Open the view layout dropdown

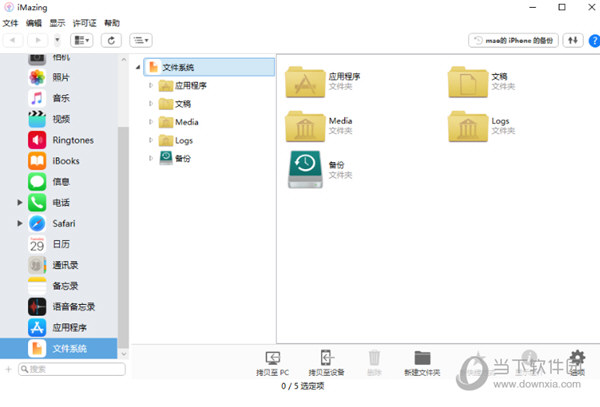[x=82, y=40]
